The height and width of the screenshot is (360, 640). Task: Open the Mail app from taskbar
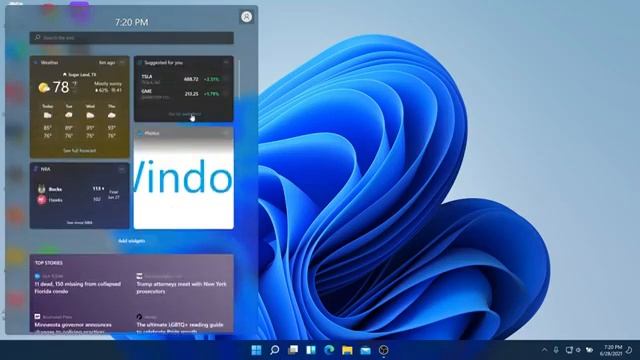coord(365,350)
